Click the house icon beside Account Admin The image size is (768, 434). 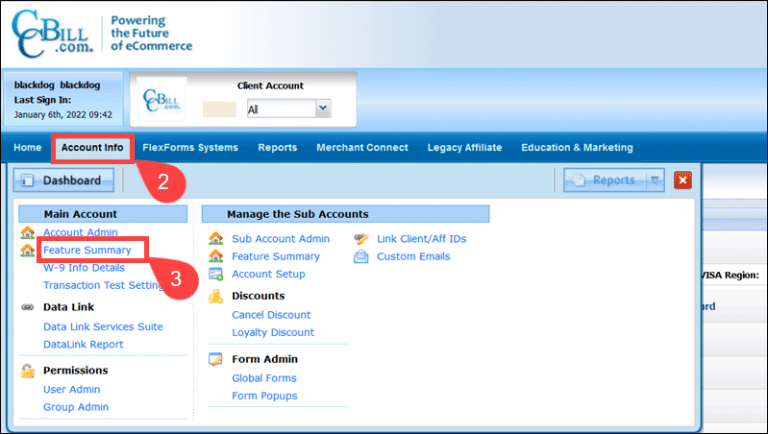click(27, 233)
